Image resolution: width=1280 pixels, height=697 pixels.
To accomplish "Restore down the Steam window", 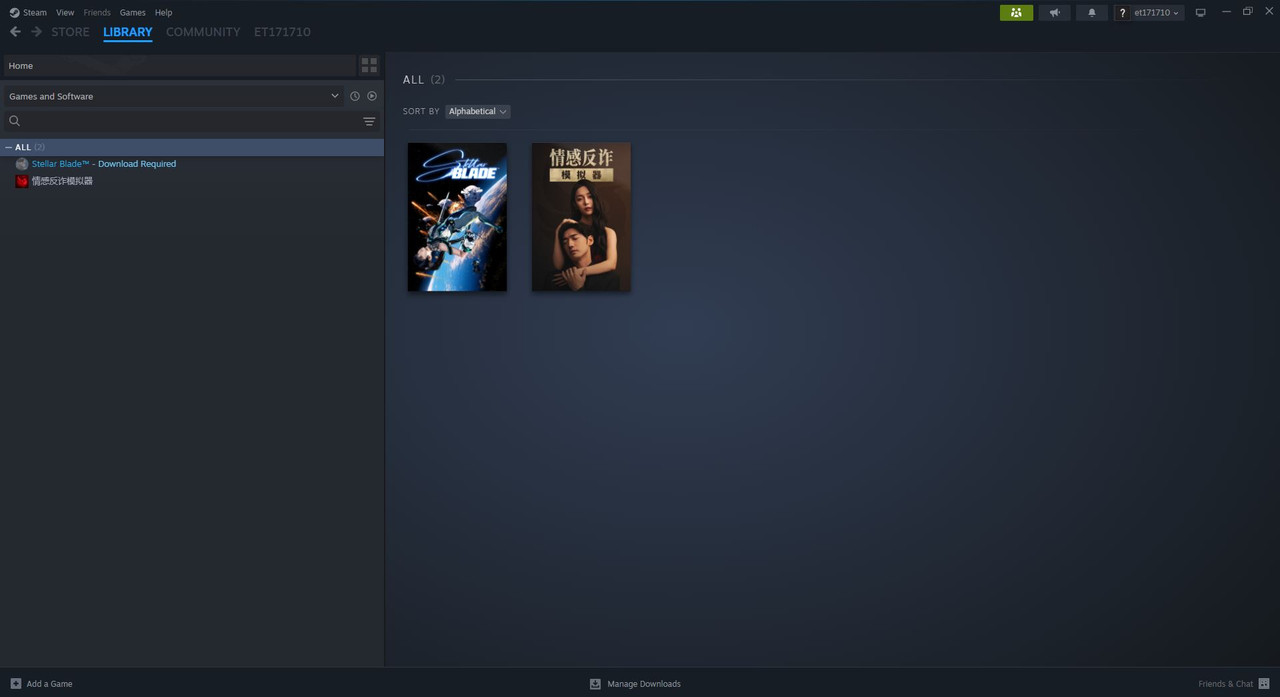I will [1248, 12].
